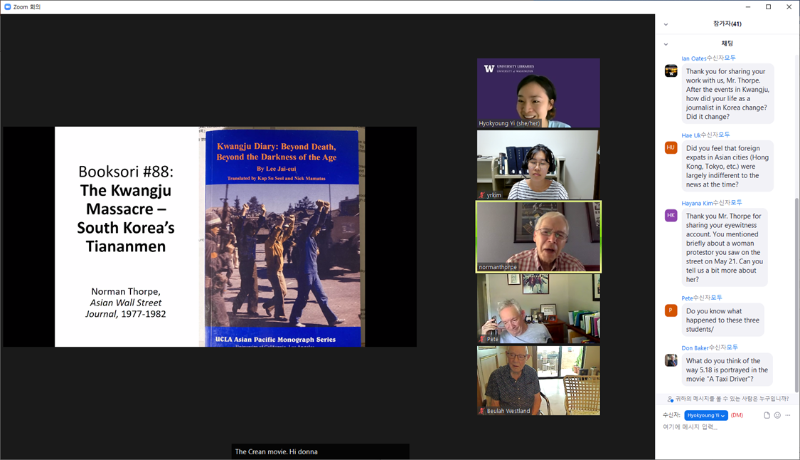800x460 pixels.
Task: Select Hae Uk message about foreign expats
Action: [x=728, y=166]
